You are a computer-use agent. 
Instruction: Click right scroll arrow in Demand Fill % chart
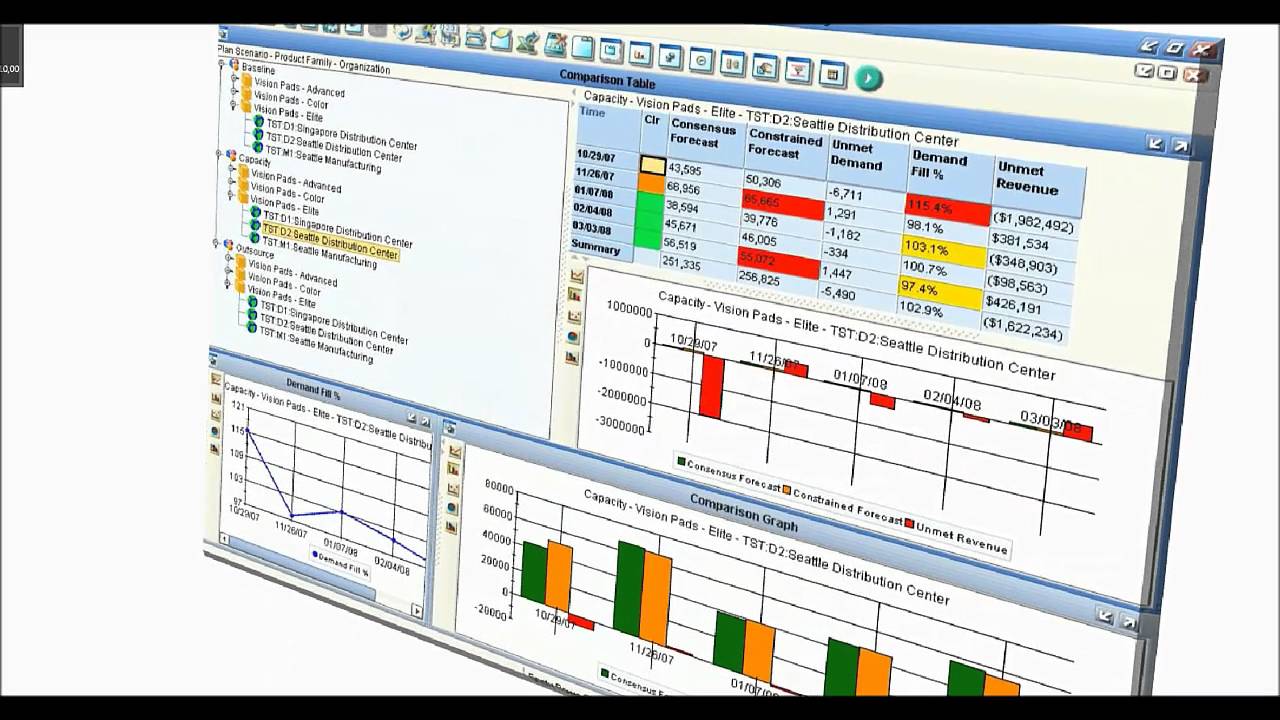click(x=417, y=610)
